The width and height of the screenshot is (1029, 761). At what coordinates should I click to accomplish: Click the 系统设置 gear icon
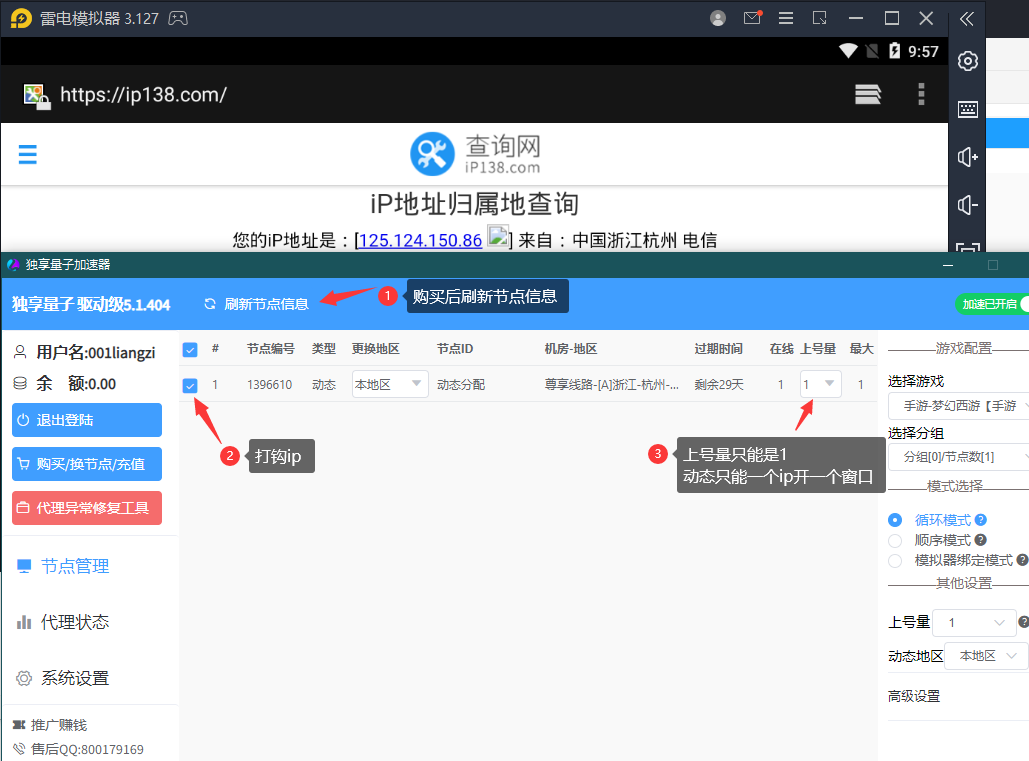click(x=24, y=678)
